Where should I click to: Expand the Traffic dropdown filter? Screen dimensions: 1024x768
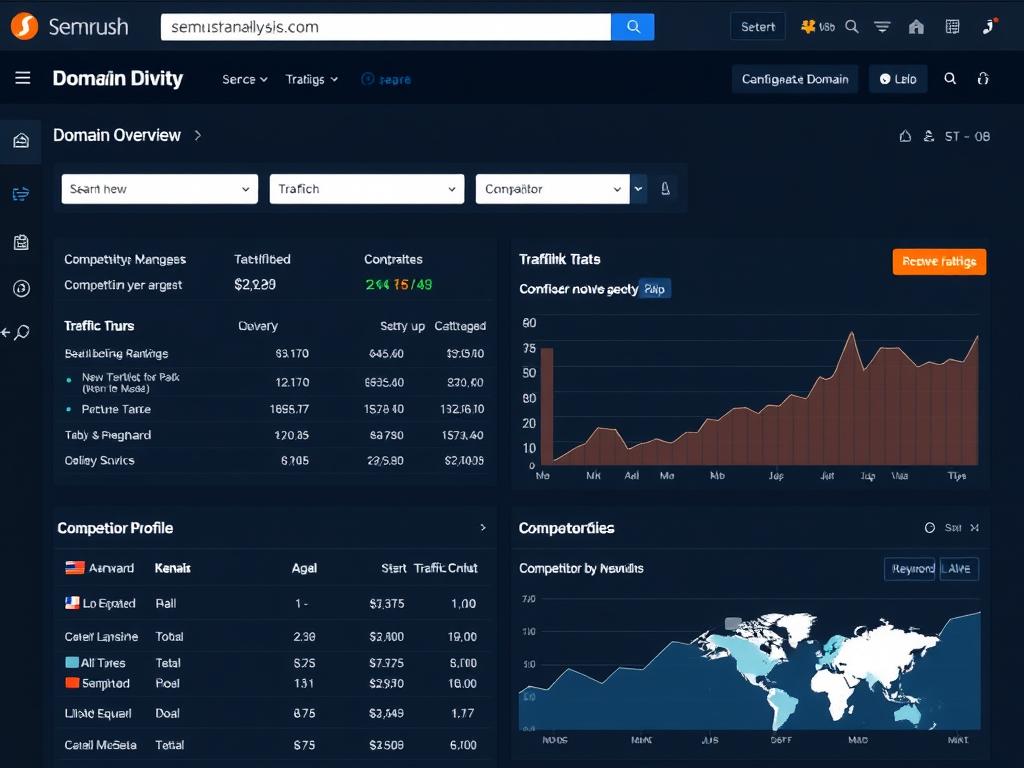(x=366, y=188)
